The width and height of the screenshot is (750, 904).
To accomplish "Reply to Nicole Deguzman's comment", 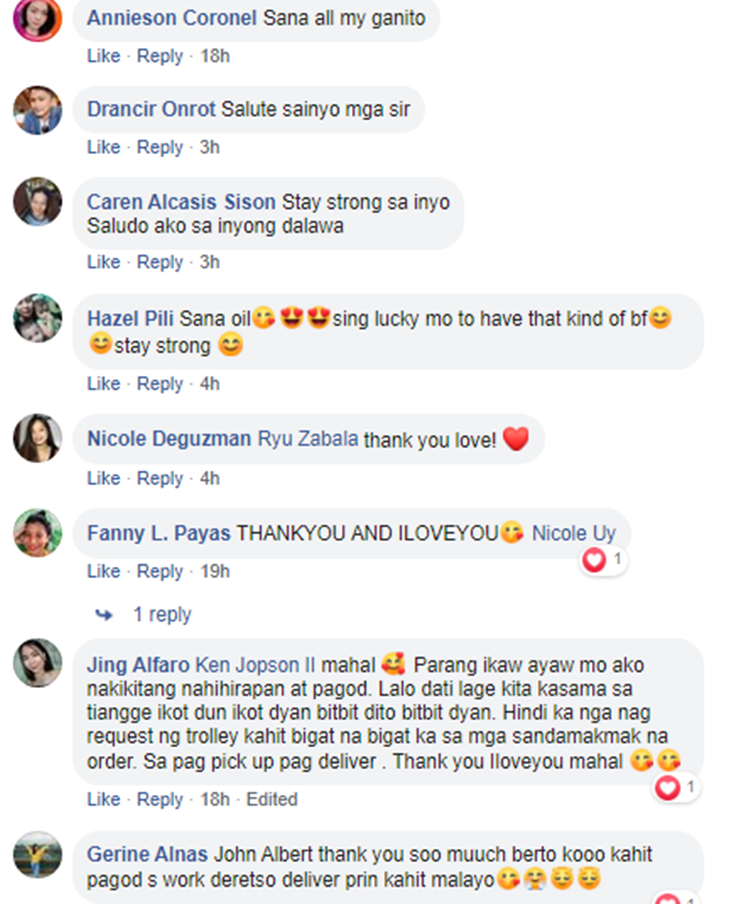I will [x=160, y=479].
